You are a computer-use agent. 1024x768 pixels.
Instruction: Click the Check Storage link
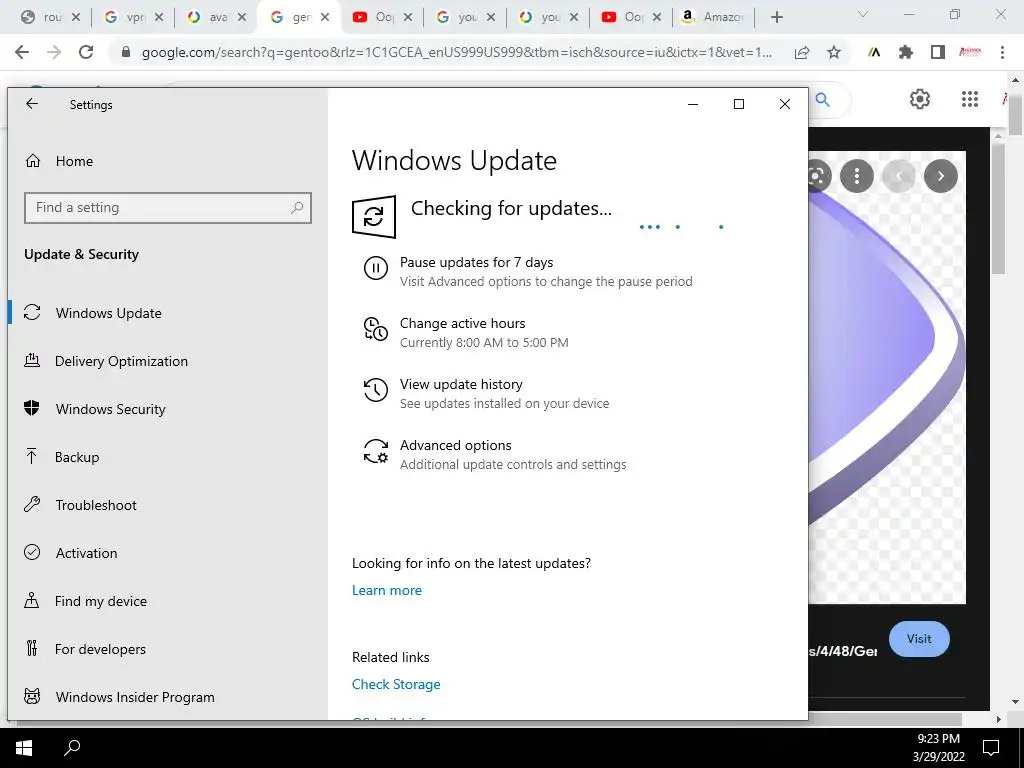(396, 684)
